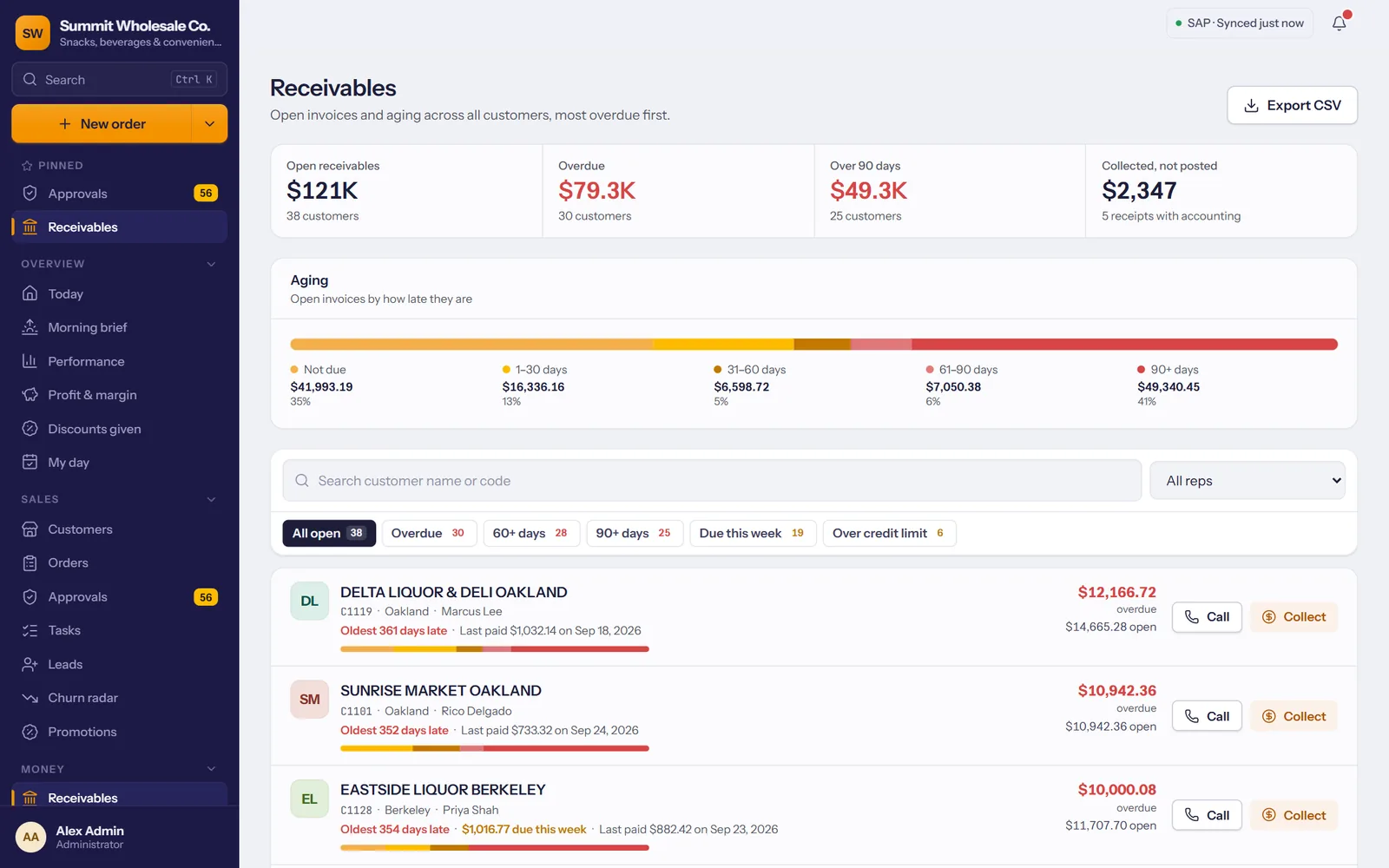Click Alex Admin AA avatar
The image size is (1389, 868).
click(31, 837)
